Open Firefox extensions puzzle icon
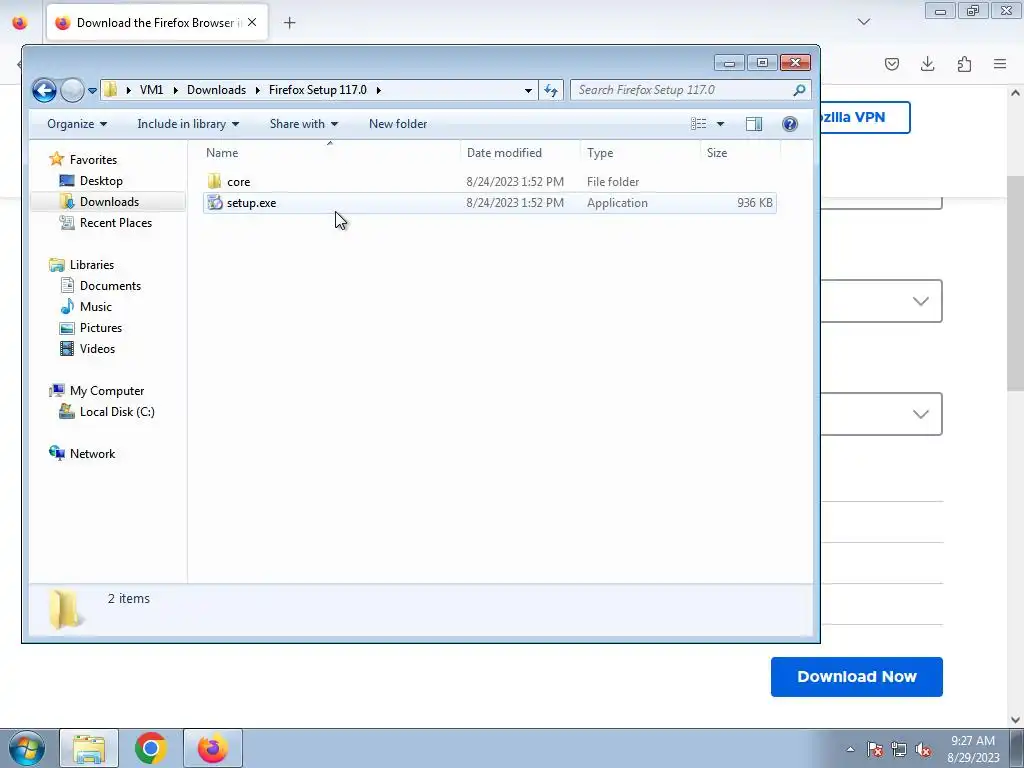Image resolution: width=1024 pixels, height=768 pixels. (964, 64)
